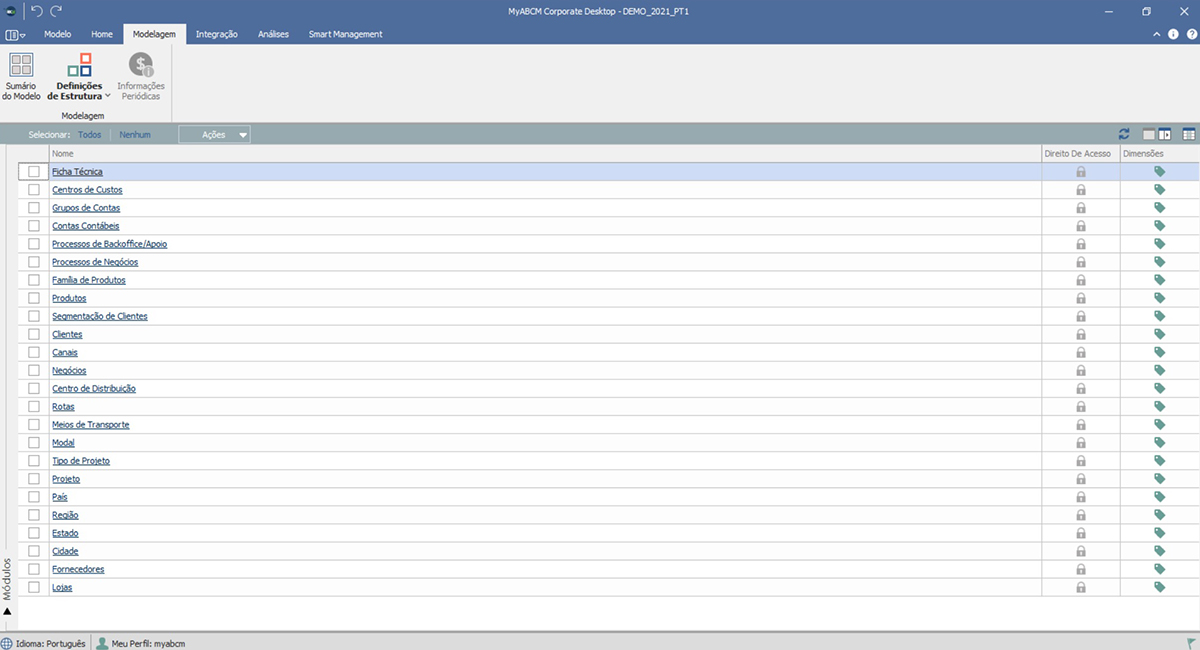Click the dimensions tag for Projeto row

point(1160,479)
